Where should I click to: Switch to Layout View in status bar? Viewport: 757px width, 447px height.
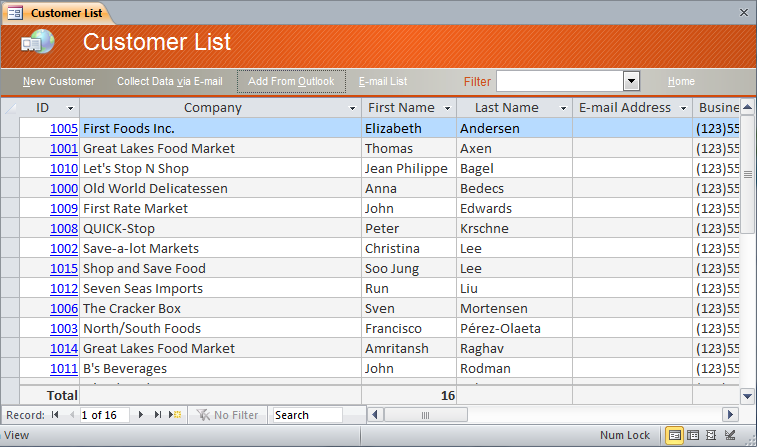(x=711, y=435)
